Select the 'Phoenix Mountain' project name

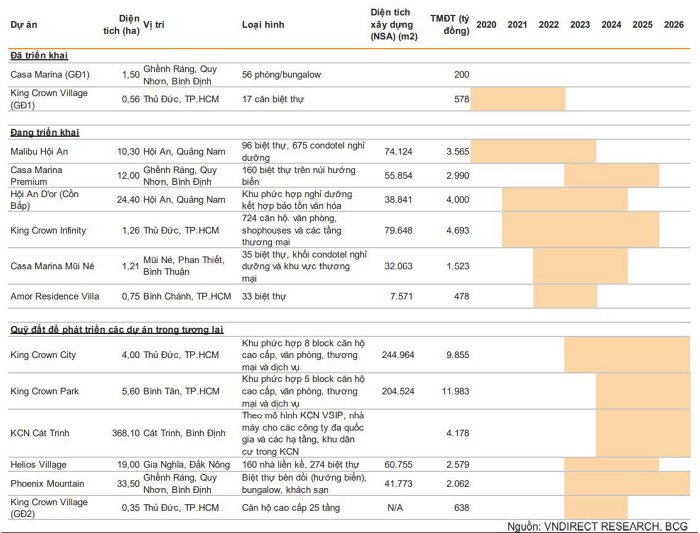click(47, 483)
